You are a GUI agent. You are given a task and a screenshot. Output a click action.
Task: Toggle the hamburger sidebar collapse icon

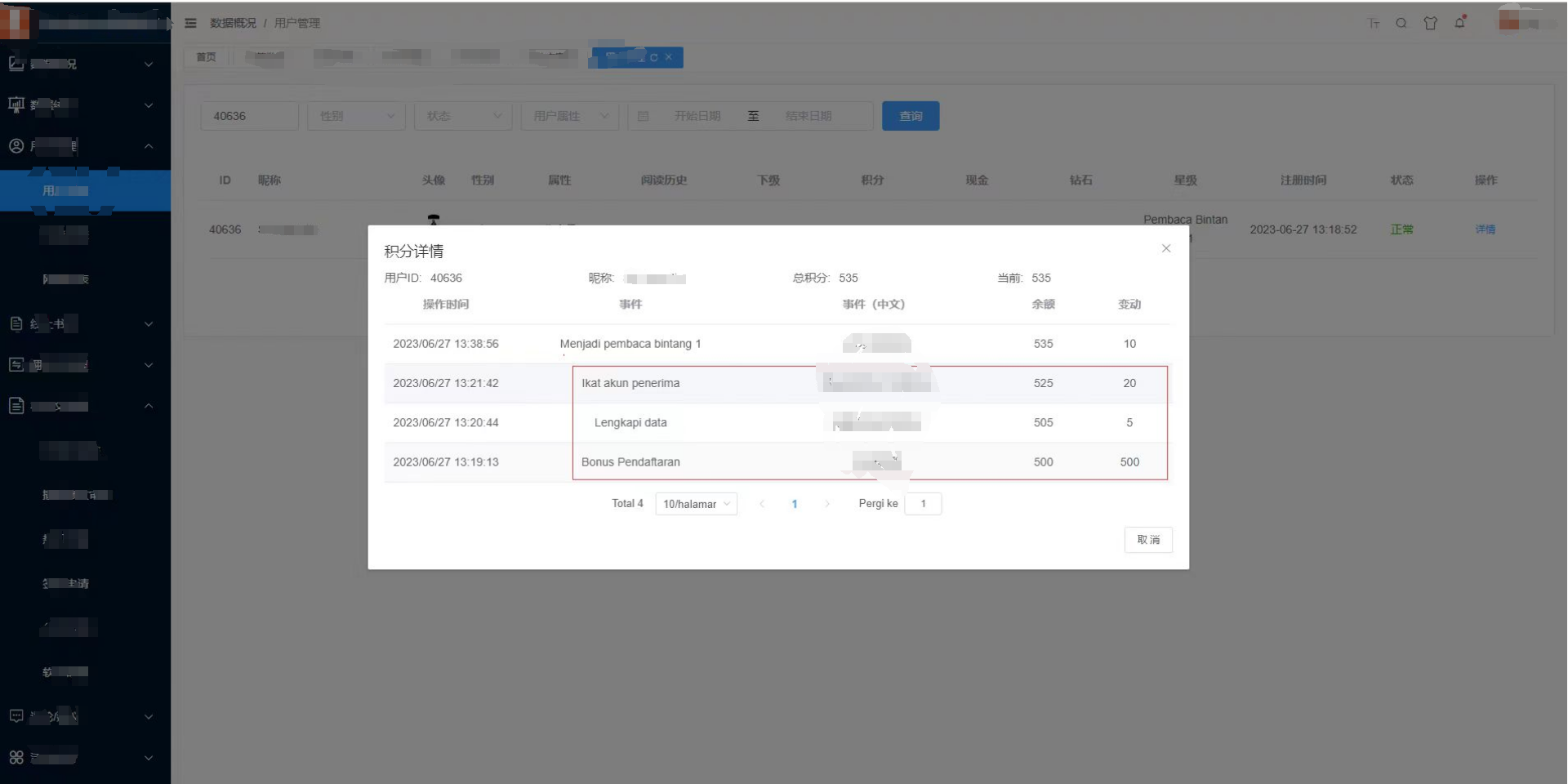click(x=190, y=23)
